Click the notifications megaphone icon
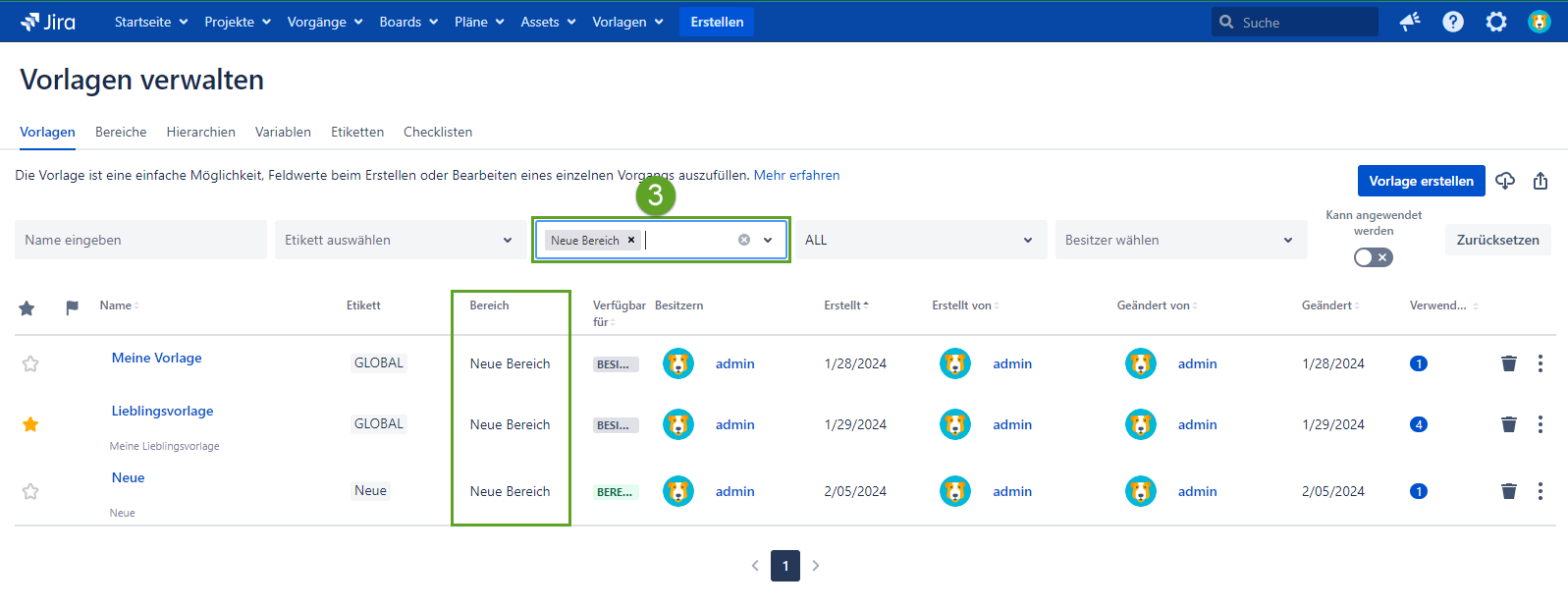 1410,22
